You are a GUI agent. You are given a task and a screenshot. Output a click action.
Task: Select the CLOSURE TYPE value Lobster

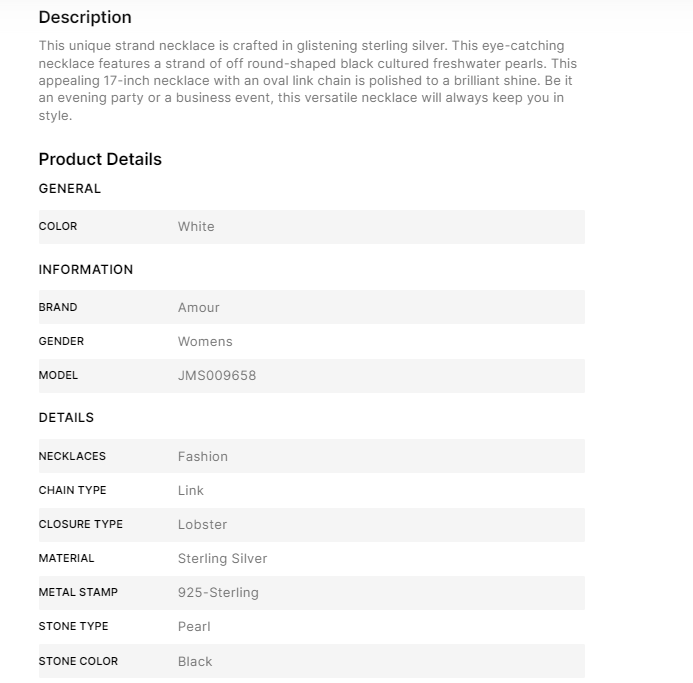click(203, 524)
